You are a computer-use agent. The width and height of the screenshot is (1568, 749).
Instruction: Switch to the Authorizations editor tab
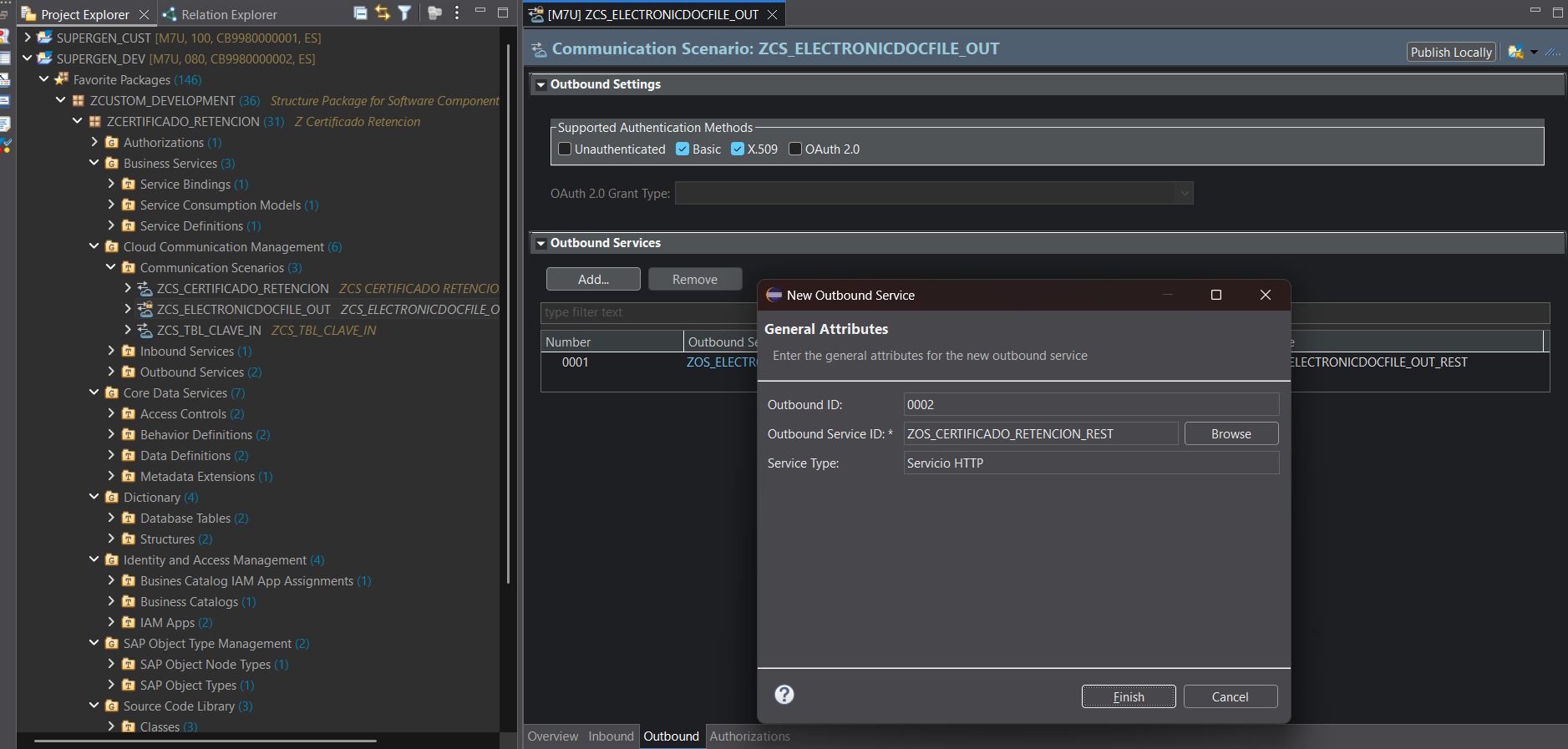(x=749, y=736)
